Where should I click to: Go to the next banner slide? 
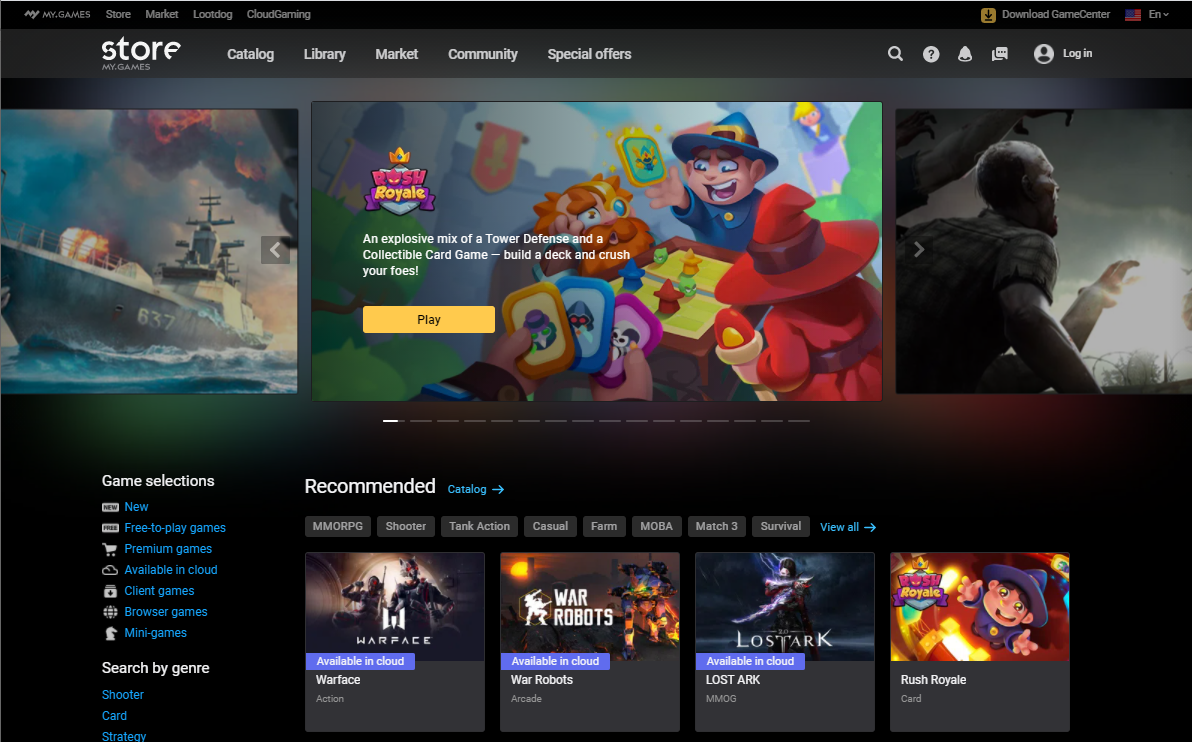click(919, 249)
